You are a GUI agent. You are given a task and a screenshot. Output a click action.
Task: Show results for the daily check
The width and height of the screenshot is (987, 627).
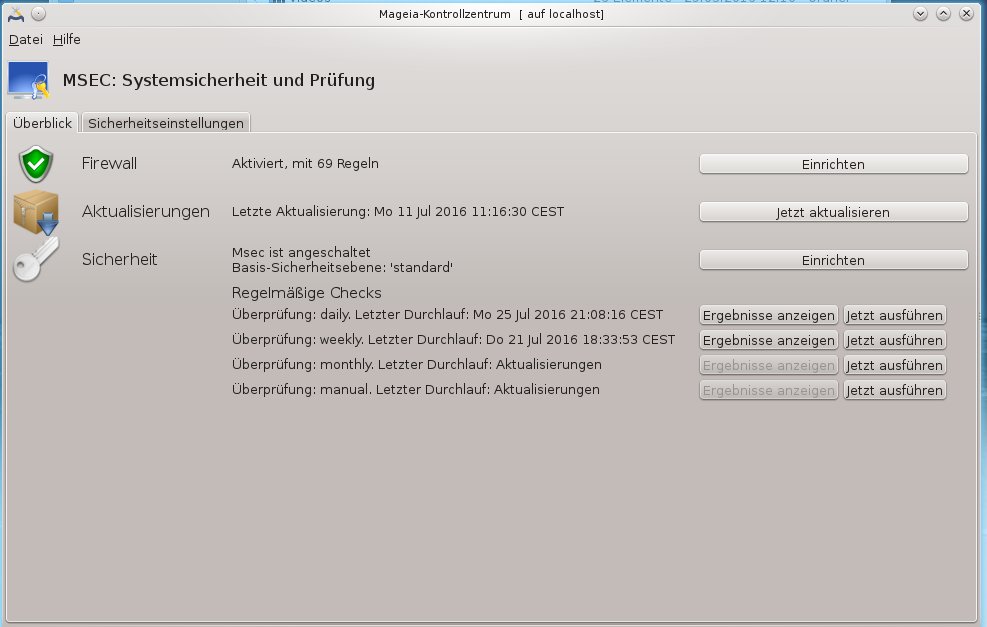tap(769, 315)
